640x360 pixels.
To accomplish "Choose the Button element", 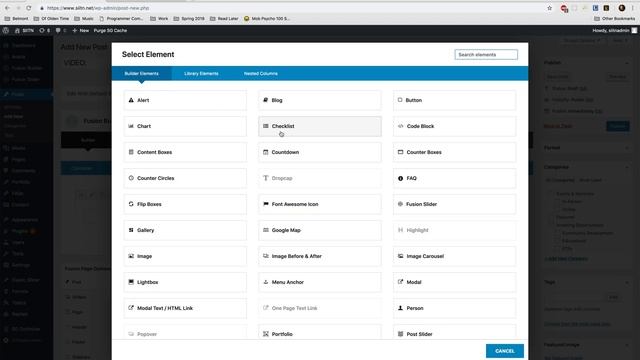I will [x=454, y=100].
